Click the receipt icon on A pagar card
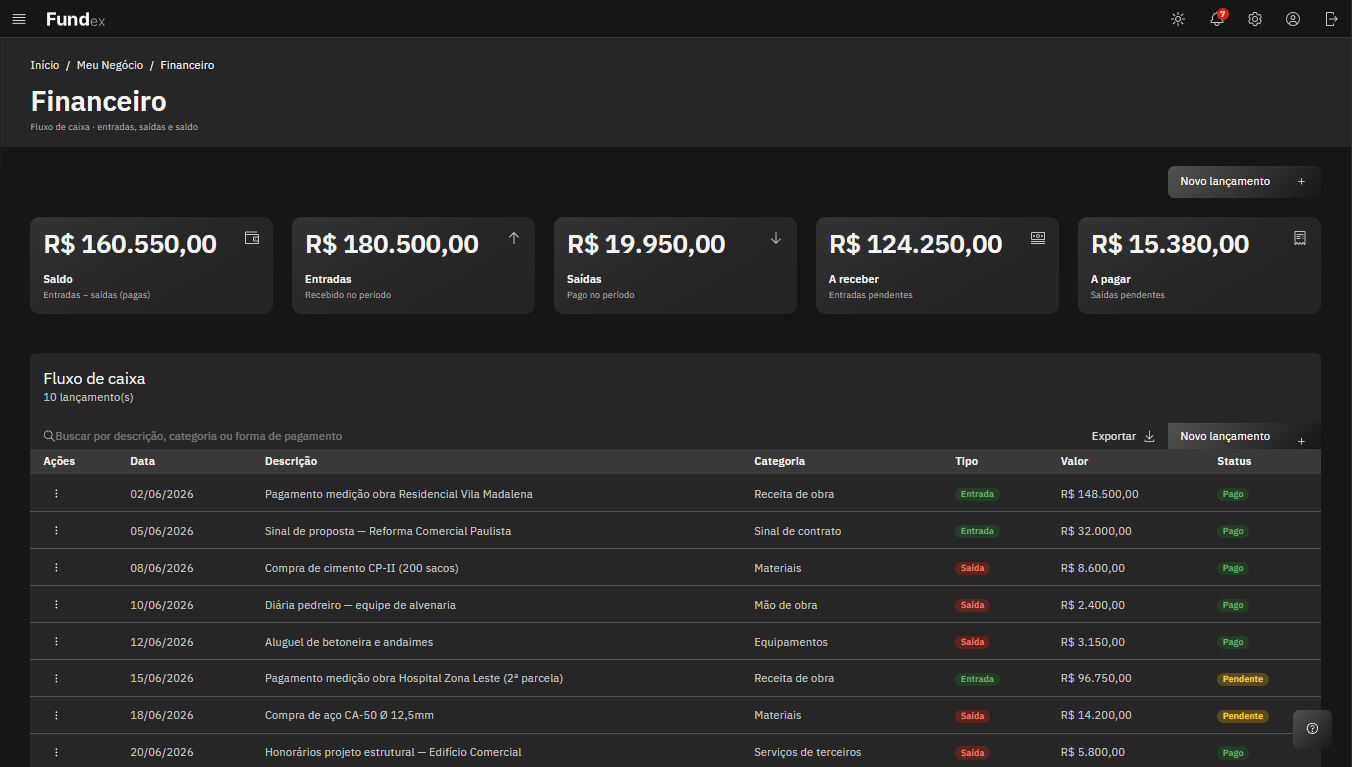Screen dimensions: 1352x767 [1300, 238]
